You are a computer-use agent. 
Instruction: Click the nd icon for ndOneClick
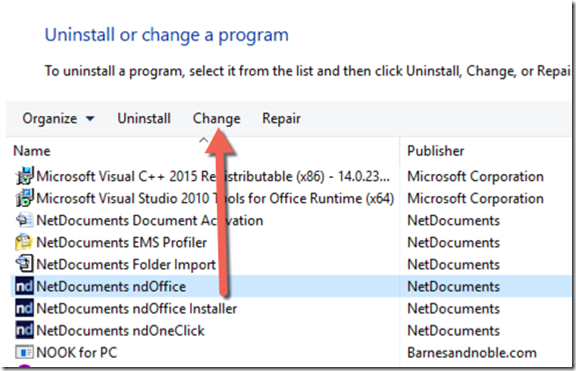click(24, 330)
